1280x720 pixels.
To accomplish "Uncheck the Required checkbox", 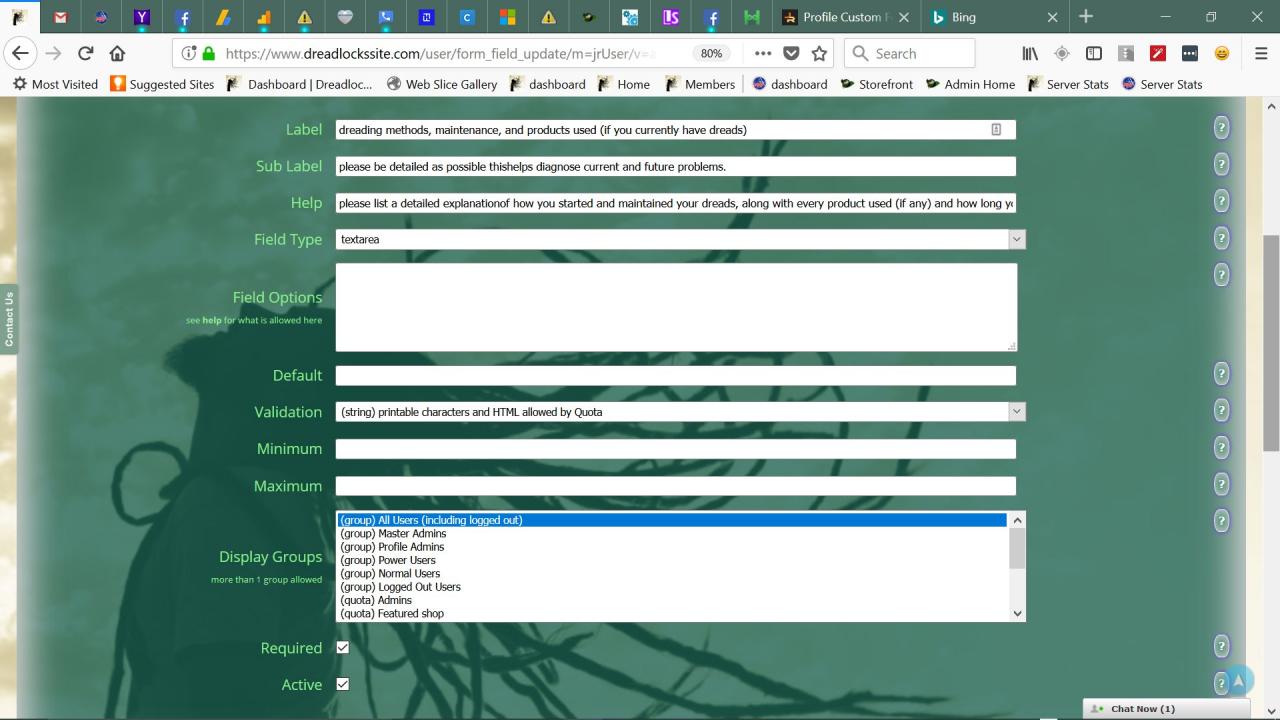I will 343,648.
